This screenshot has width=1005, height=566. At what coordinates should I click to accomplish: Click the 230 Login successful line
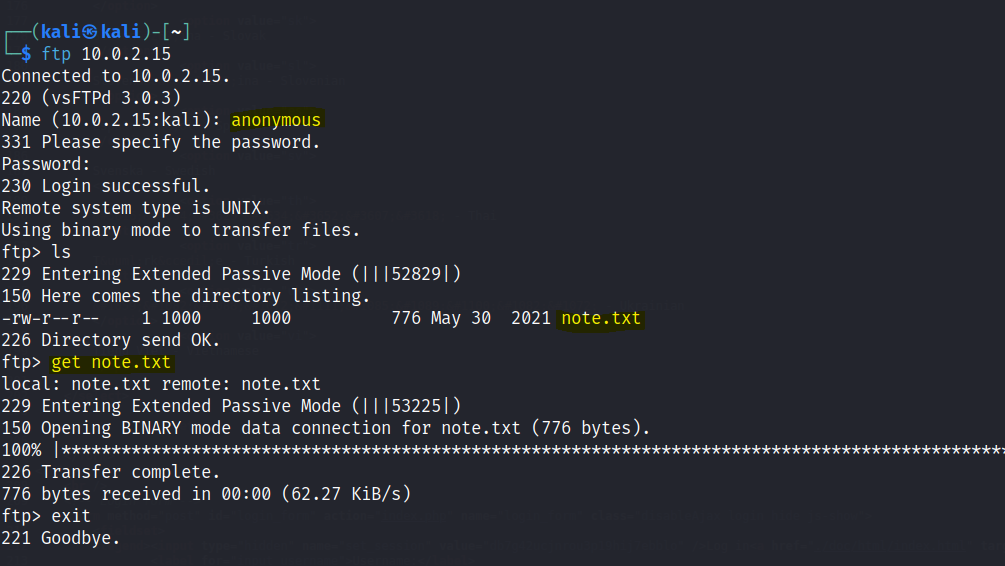106,186
